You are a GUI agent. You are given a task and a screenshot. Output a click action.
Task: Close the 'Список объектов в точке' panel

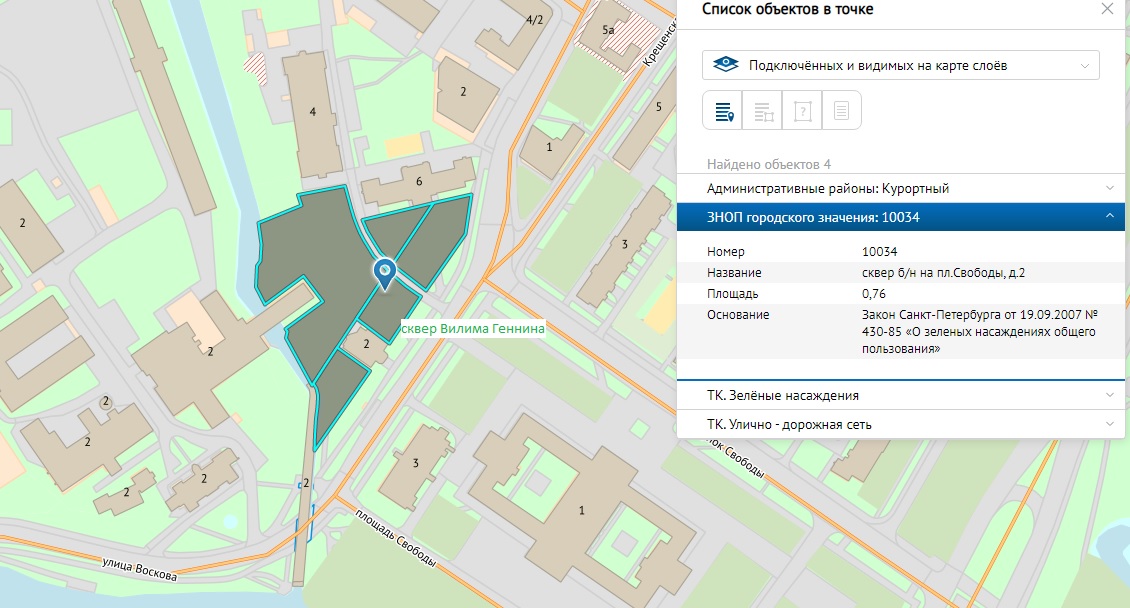pos(1106,9)
